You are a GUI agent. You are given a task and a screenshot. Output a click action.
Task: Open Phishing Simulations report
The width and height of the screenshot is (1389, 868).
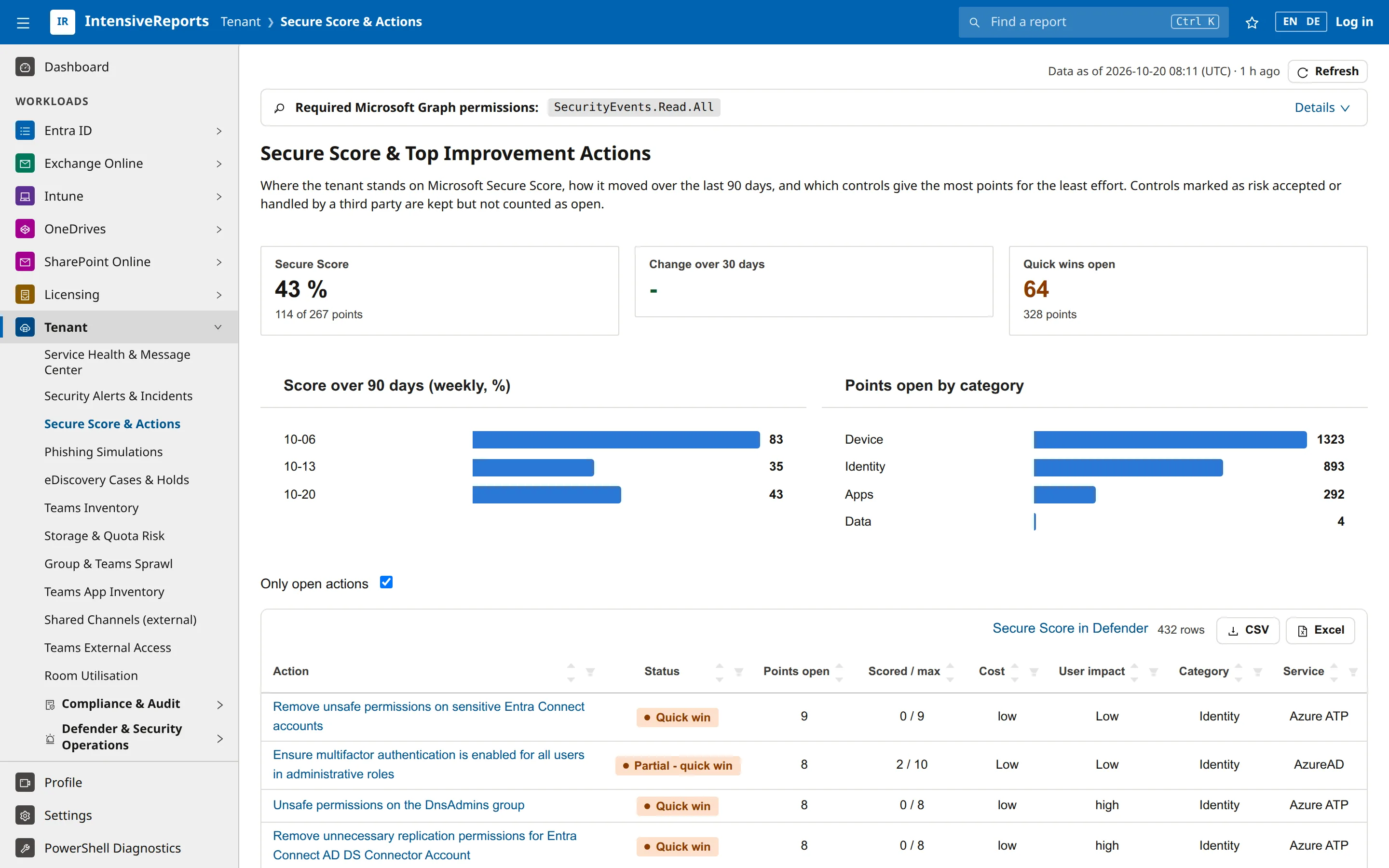point(103,452)
